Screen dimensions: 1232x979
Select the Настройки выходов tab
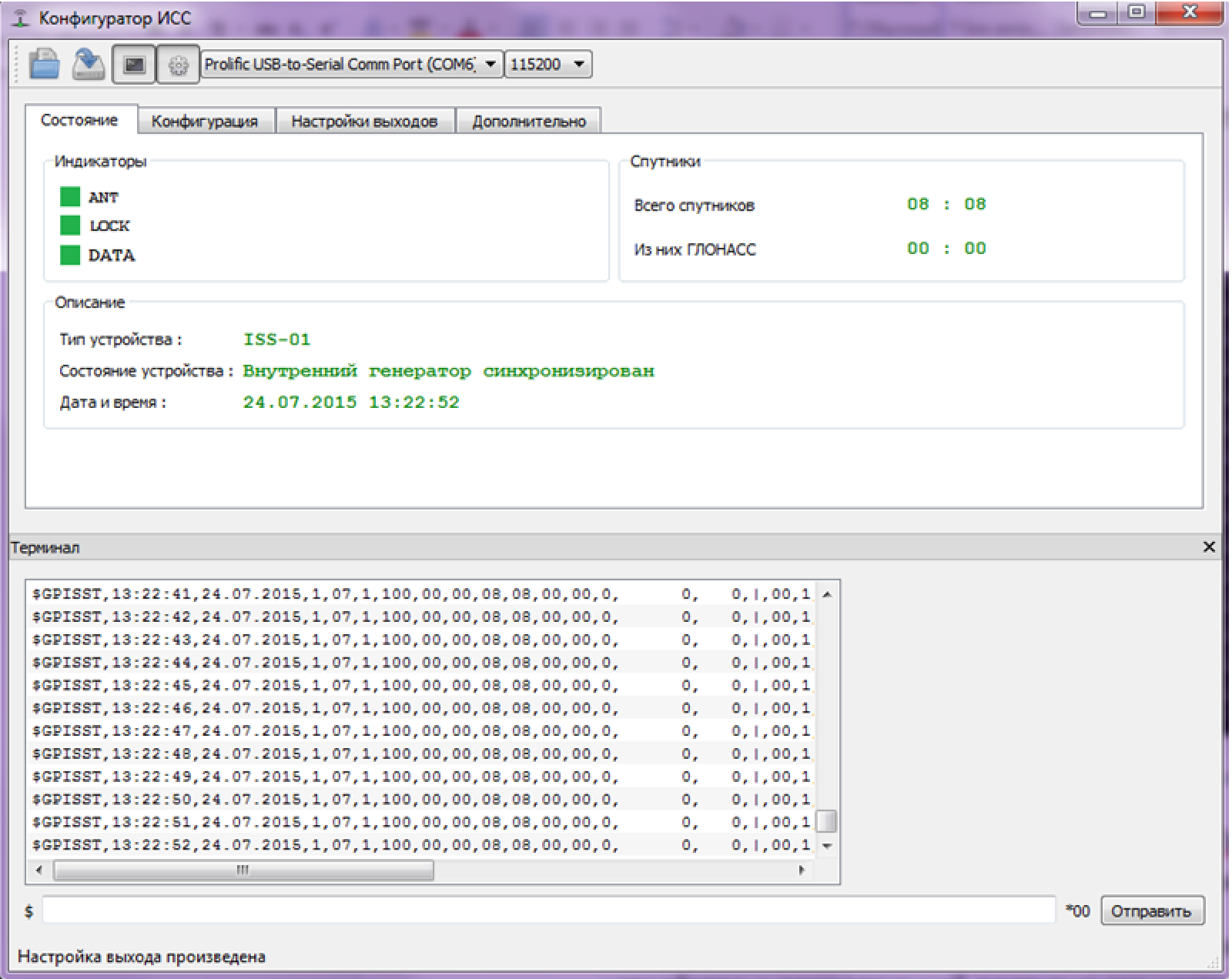pyautogui.click(x=364, y=121)
